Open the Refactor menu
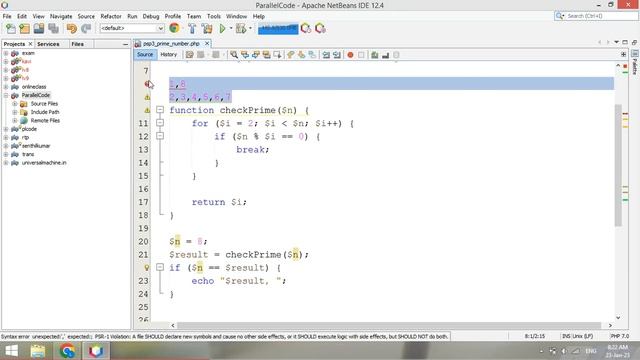This screenshot has width=640, height=360. (x=111, y=16)
